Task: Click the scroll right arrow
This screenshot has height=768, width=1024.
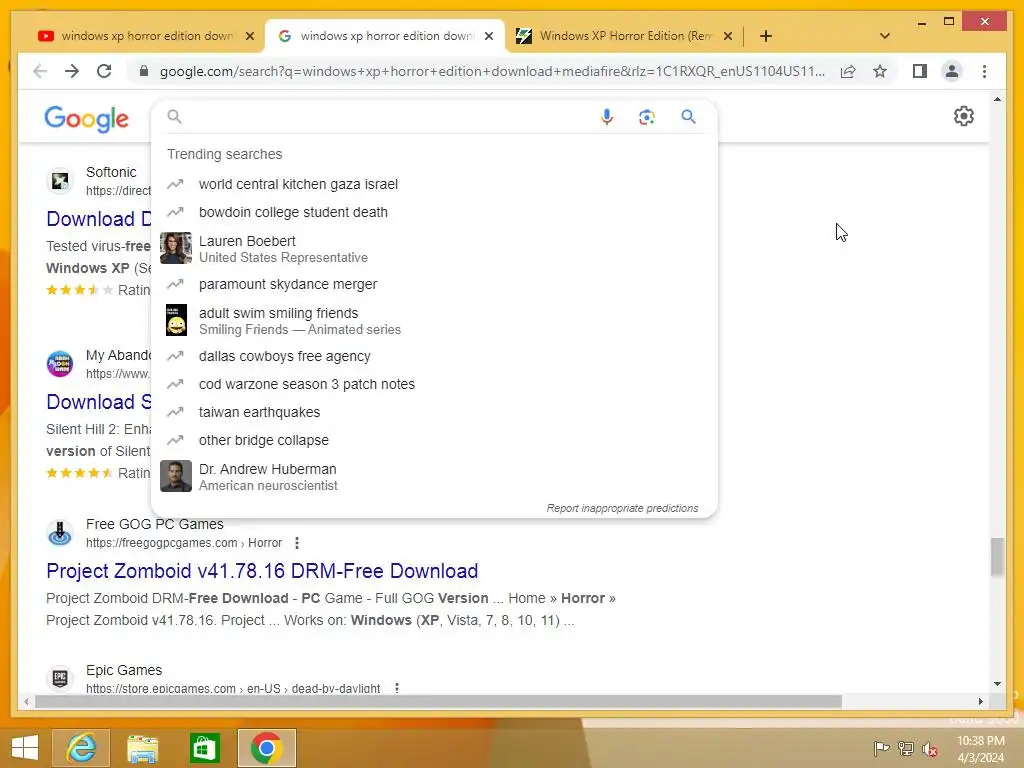Action: [980, 701]
